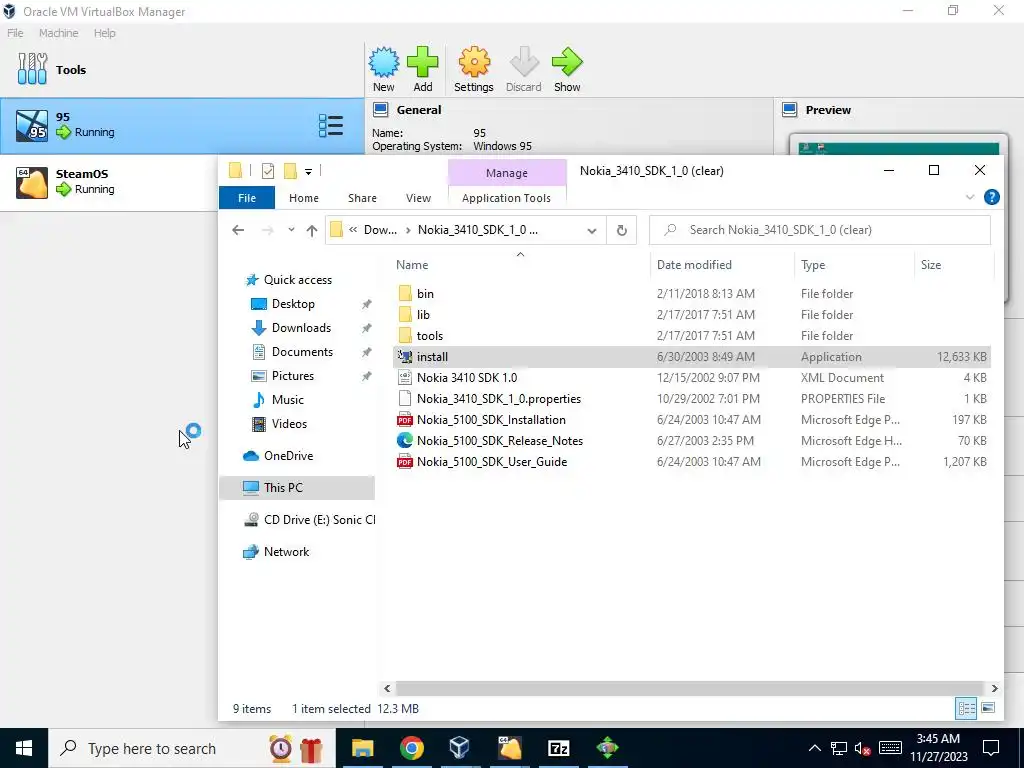Open Pictures in navigation pane

293,376
